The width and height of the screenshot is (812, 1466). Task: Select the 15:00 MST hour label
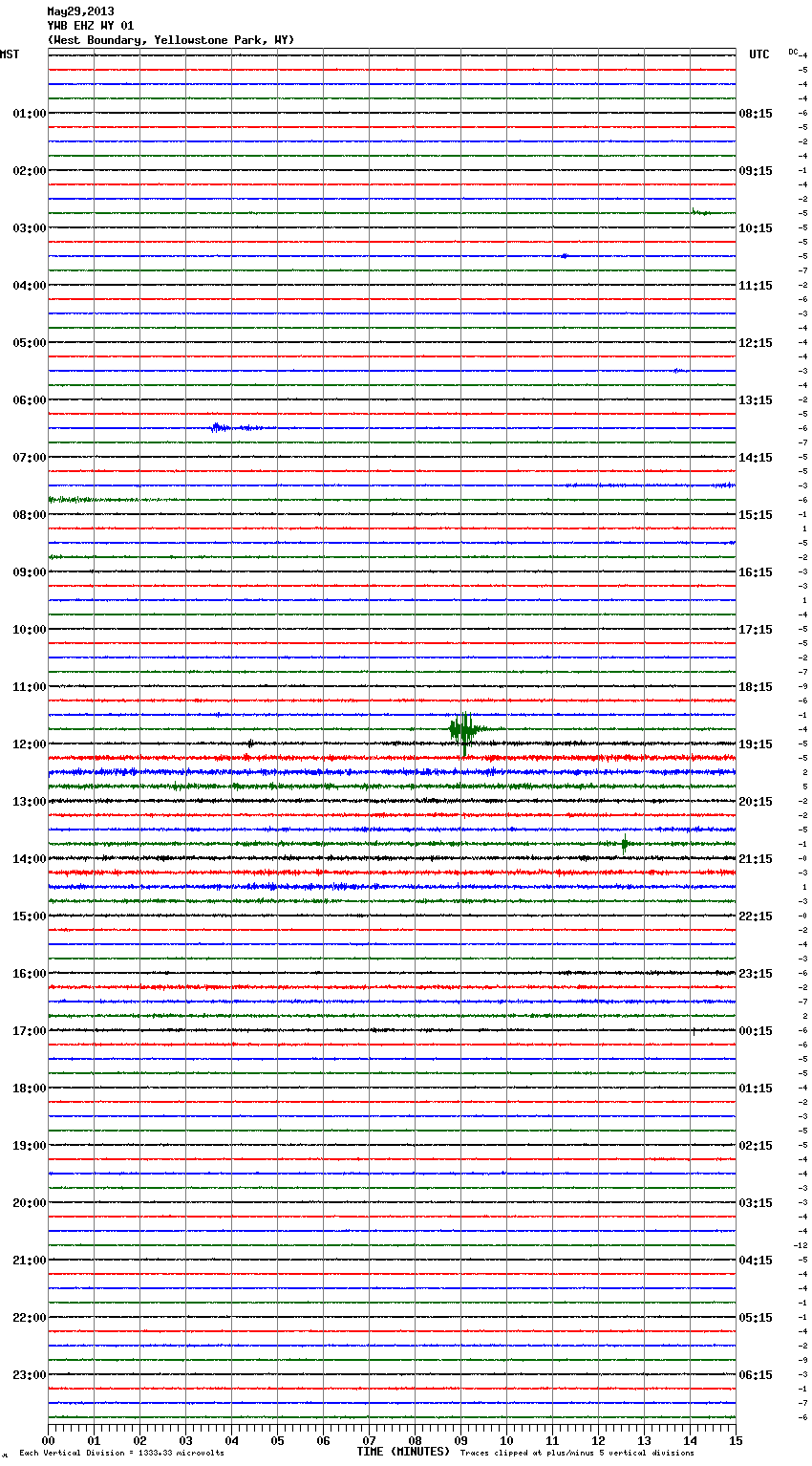pyautogui.click(x=30, y=916)
